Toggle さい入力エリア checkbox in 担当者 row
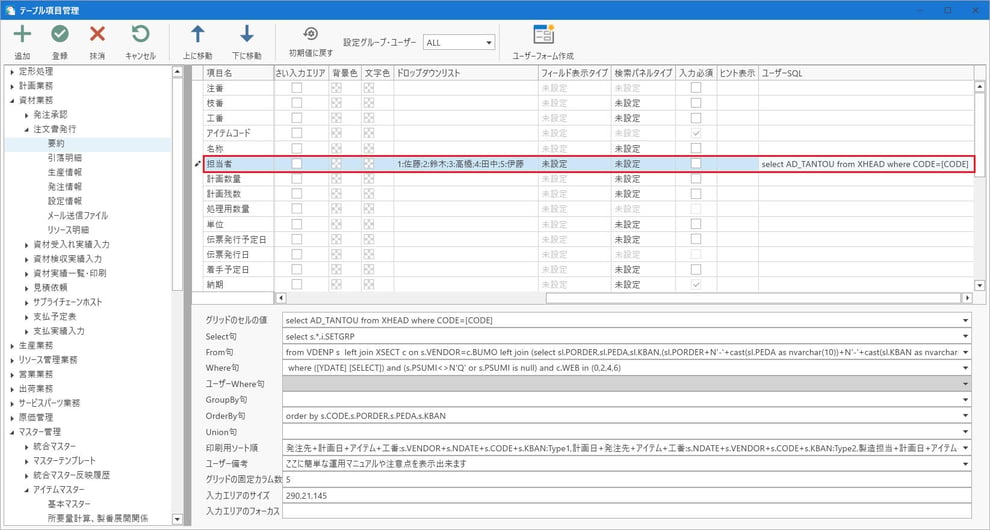Screen dimensions: 990x530 297,163
